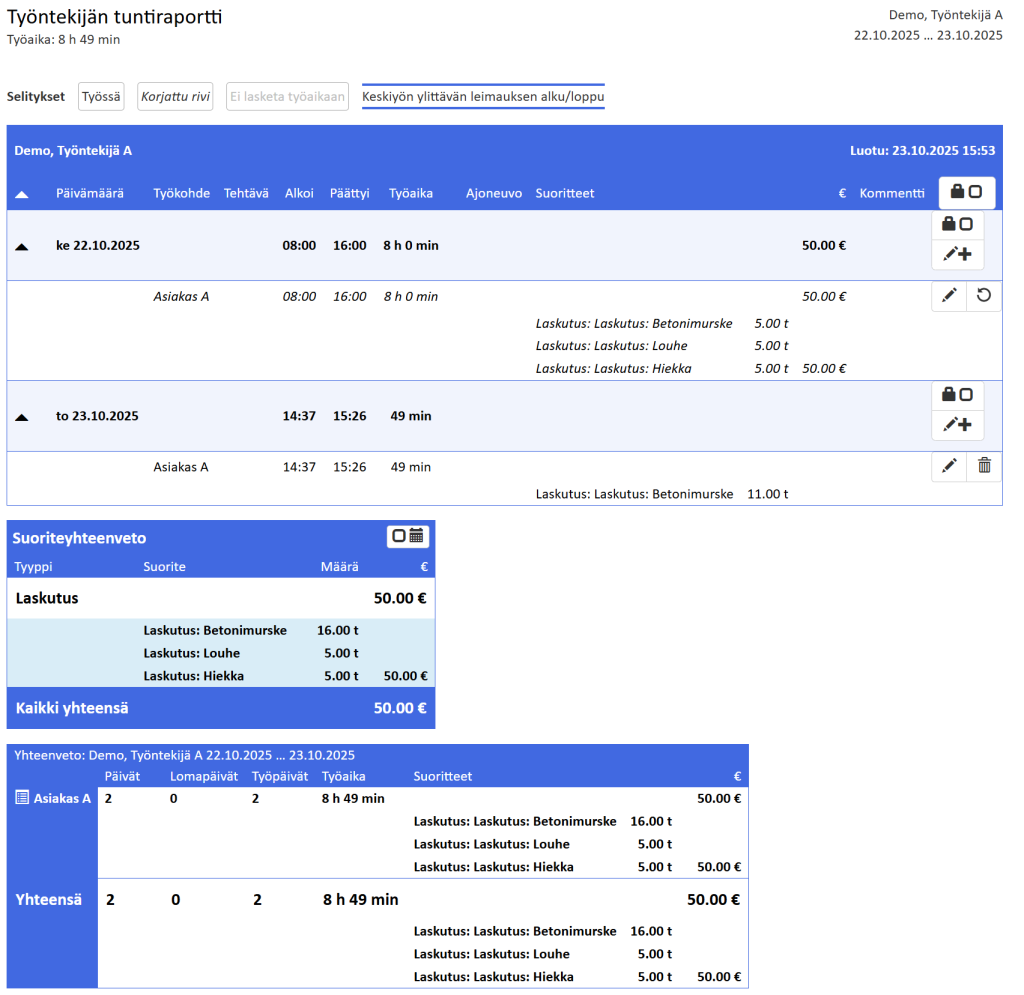Delete the 14:37–15:26 entry with trash icon
The width and height of the screenshot is (1024, 995).
[x=984, y=466]
